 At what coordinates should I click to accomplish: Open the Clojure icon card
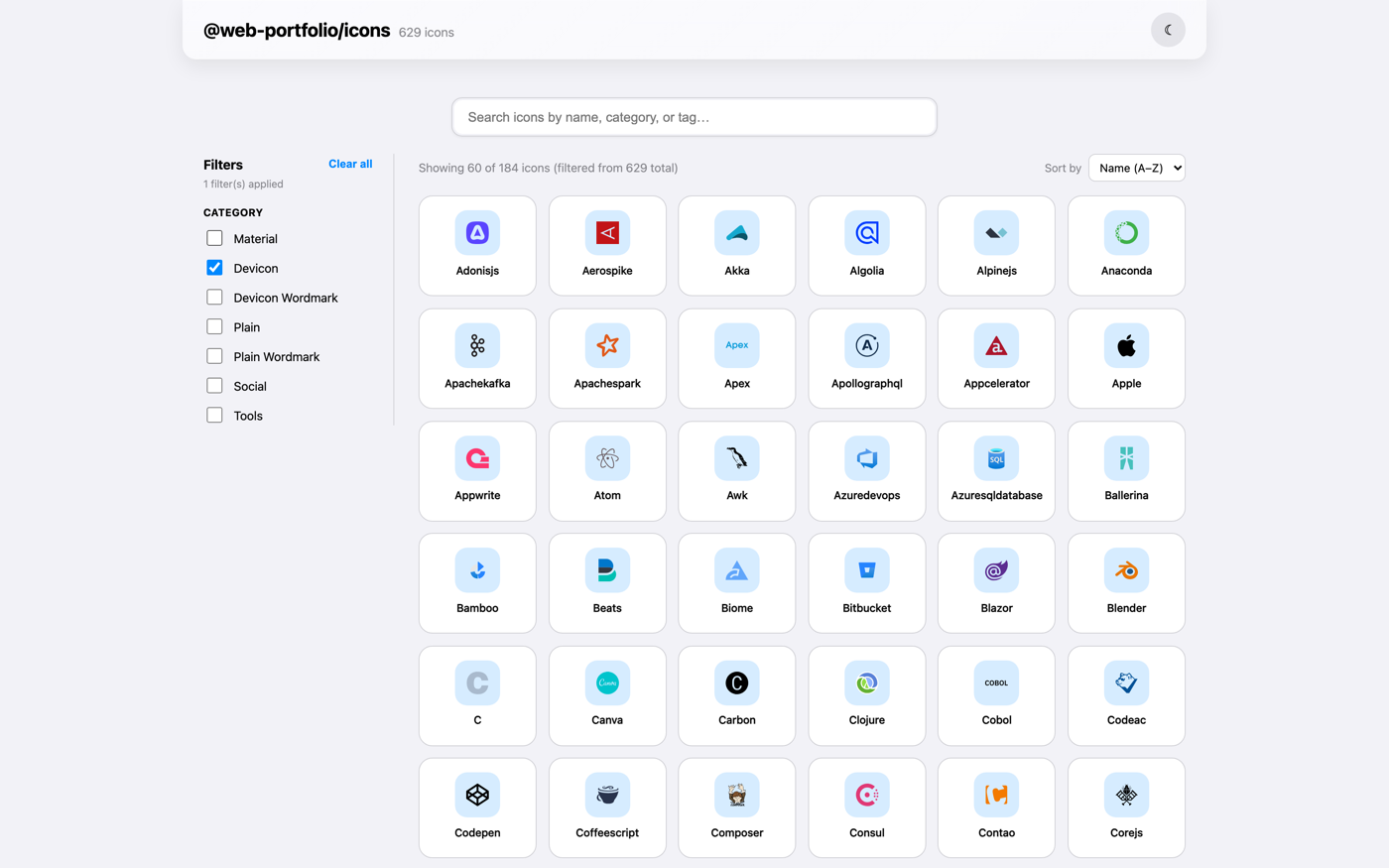click(867, 695)
